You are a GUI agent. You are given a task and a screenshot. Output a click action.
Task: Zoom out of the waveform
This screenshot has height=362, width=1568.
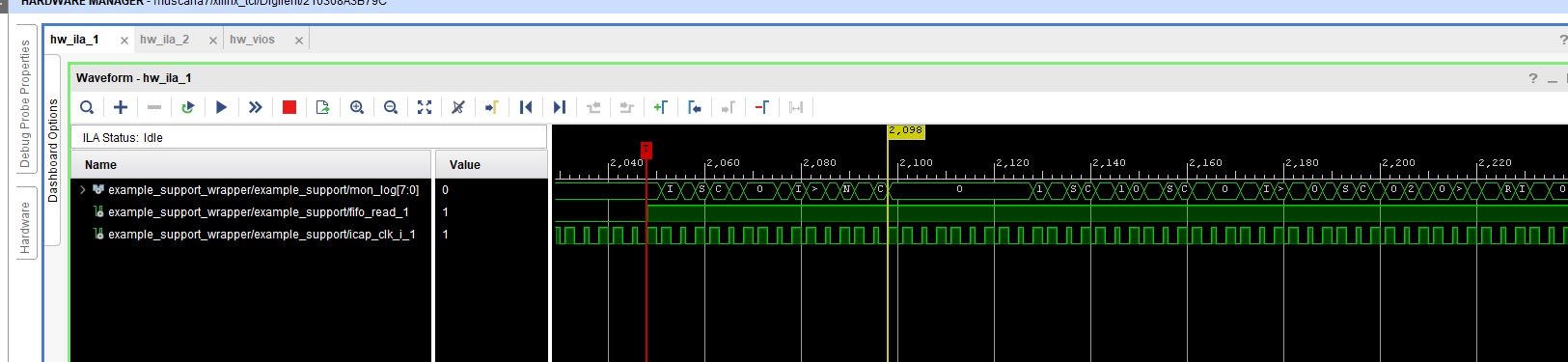pyautogui.click(x=391, y=107)
